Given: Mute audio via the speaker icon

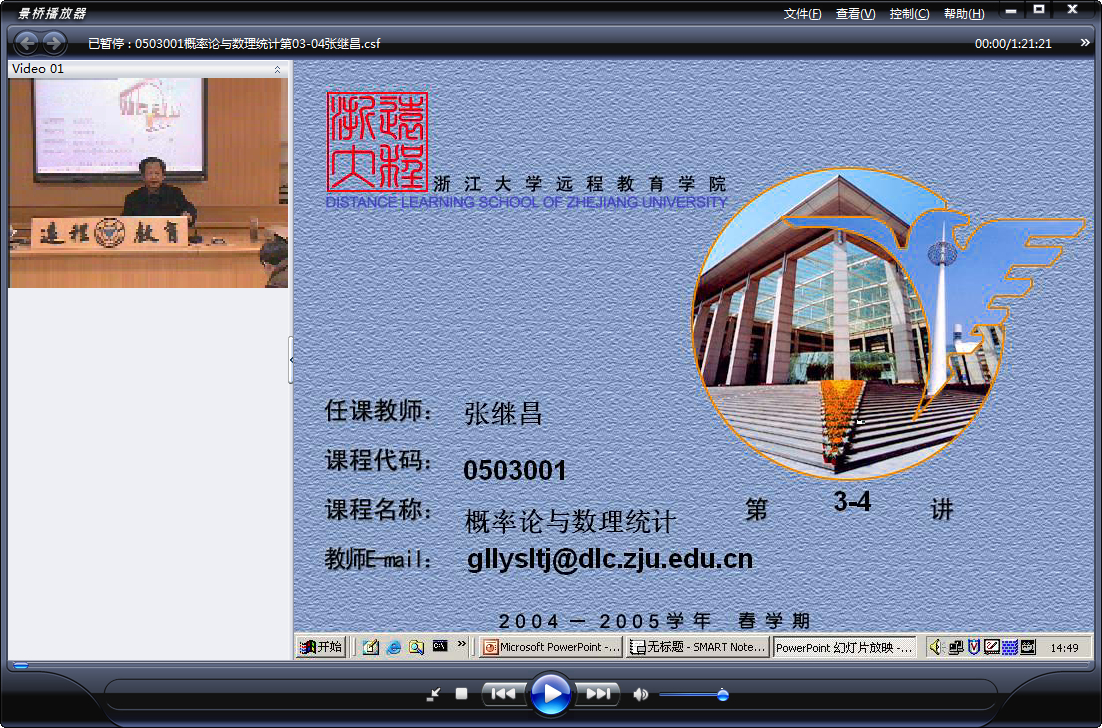Looking at the screenshot, I should coord(640,694).
